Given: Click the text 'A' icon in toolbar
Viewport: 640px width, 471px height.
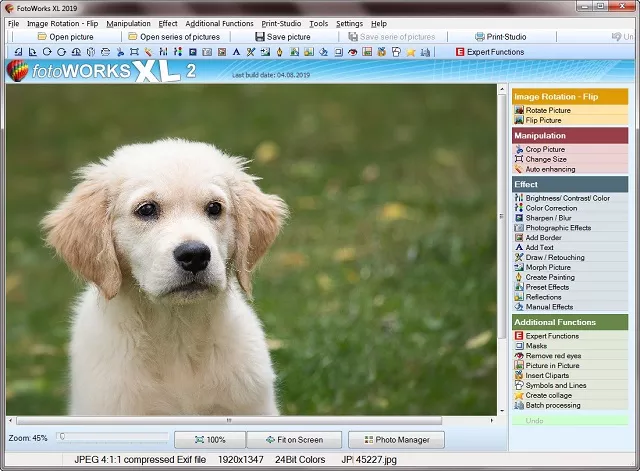Looking at the screenshot, I should coord(236,51).
